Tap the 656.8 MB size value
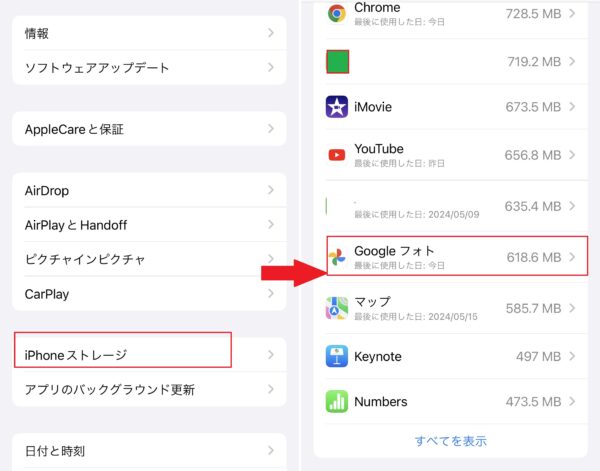600x471 pixels. [533, 155]
